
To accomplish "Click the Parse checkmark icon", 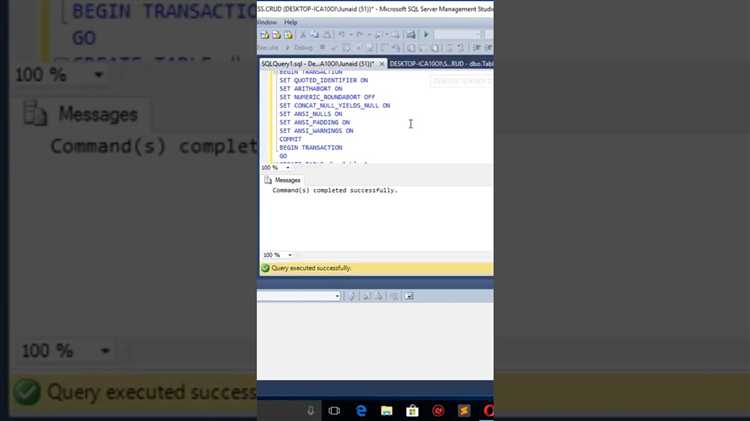I will click(334, 48).
